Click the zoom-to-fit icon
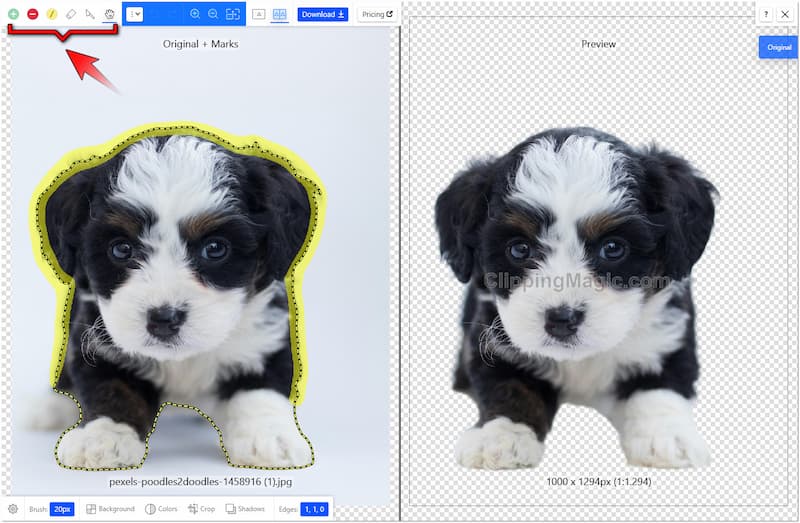800x523 pixels. point(233,14)
